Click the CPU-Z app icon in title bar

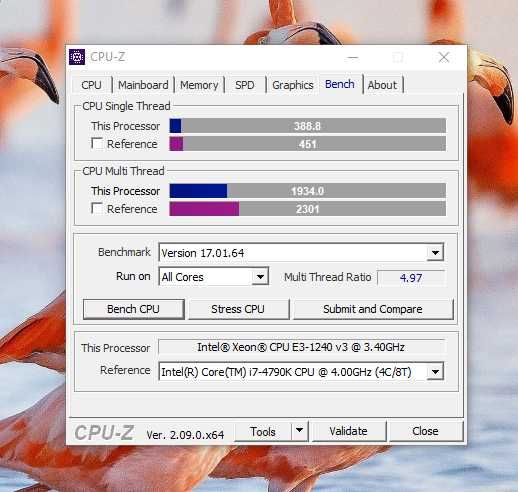click(x=77, y=57)
